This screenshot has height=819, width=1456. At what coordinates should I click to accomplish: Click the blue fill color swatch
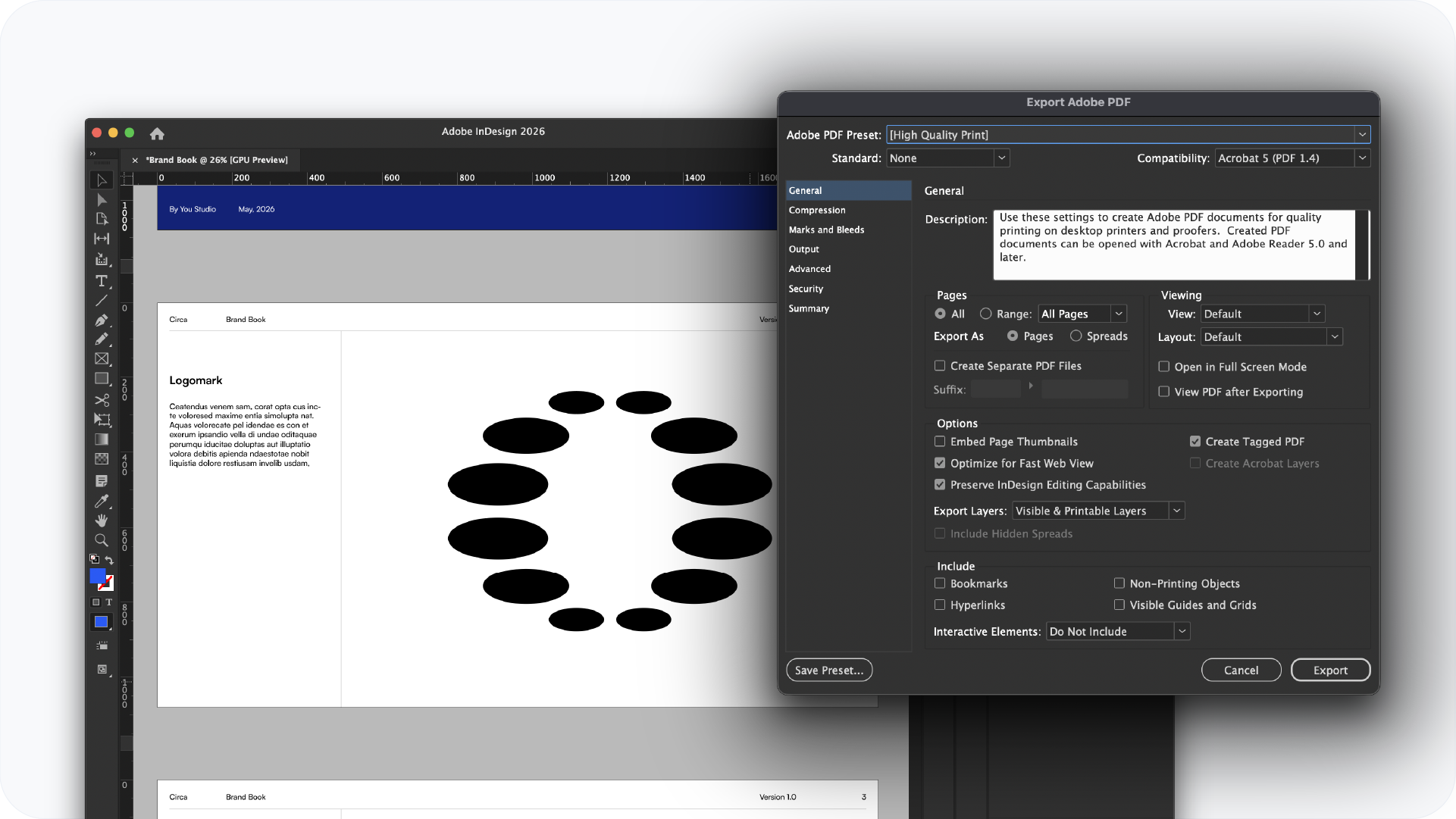[x=97, y=576]
